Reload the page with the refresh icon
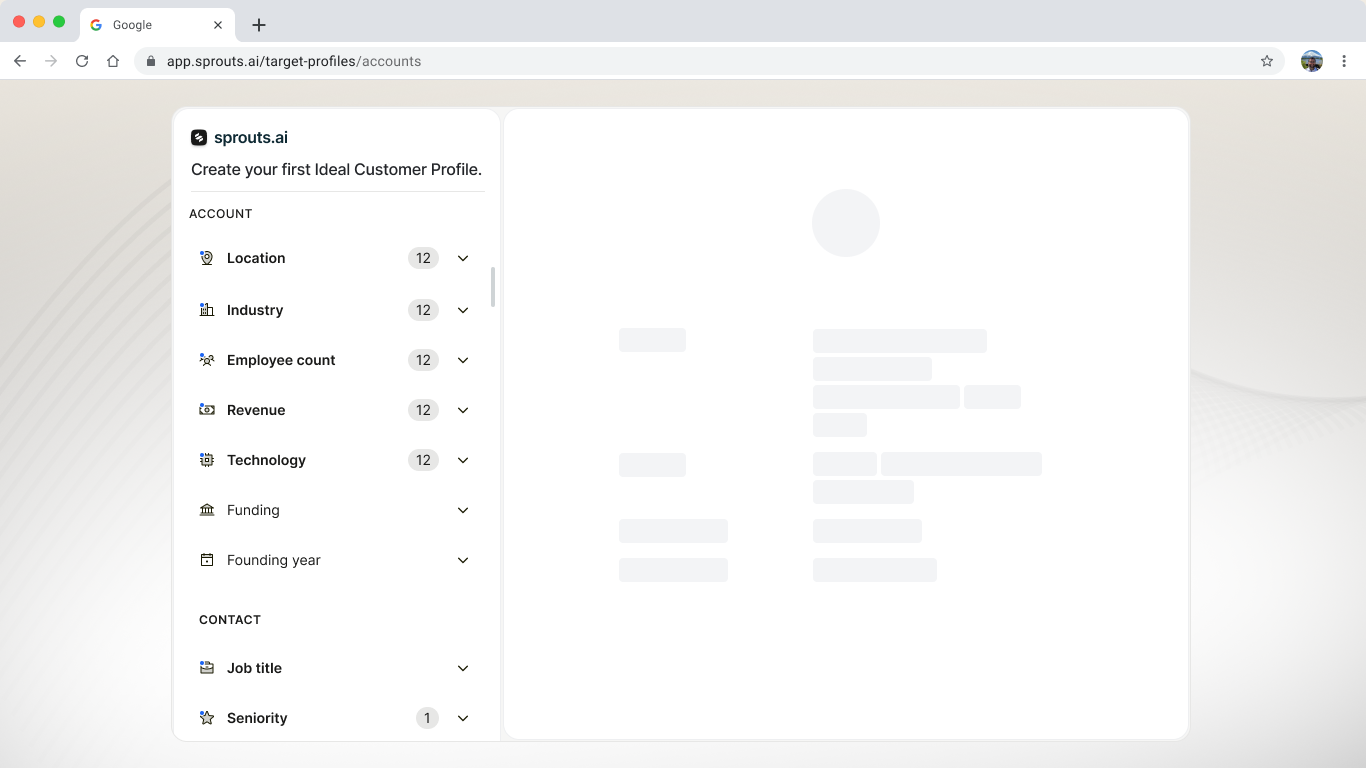The height and width of the screenshot is (768, 1366). click(x=82, y=61)
